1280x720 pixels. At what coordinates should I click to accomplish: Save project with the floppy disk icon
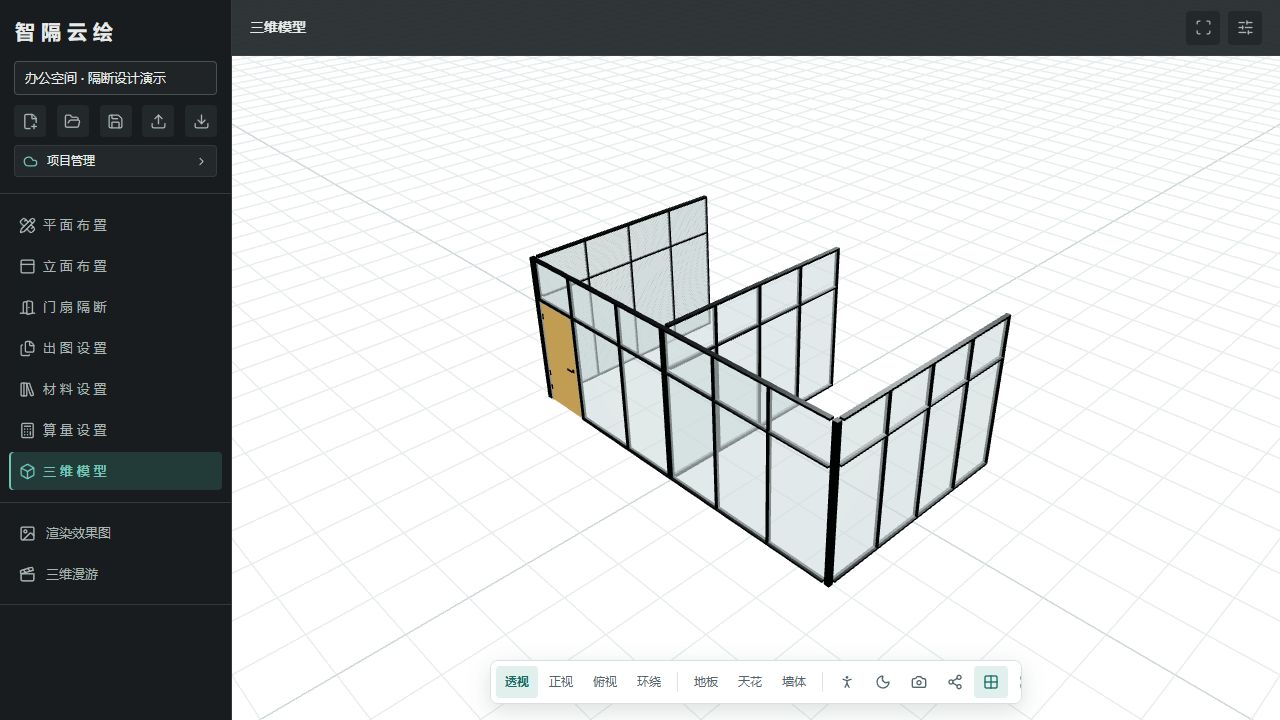(115, 121)
